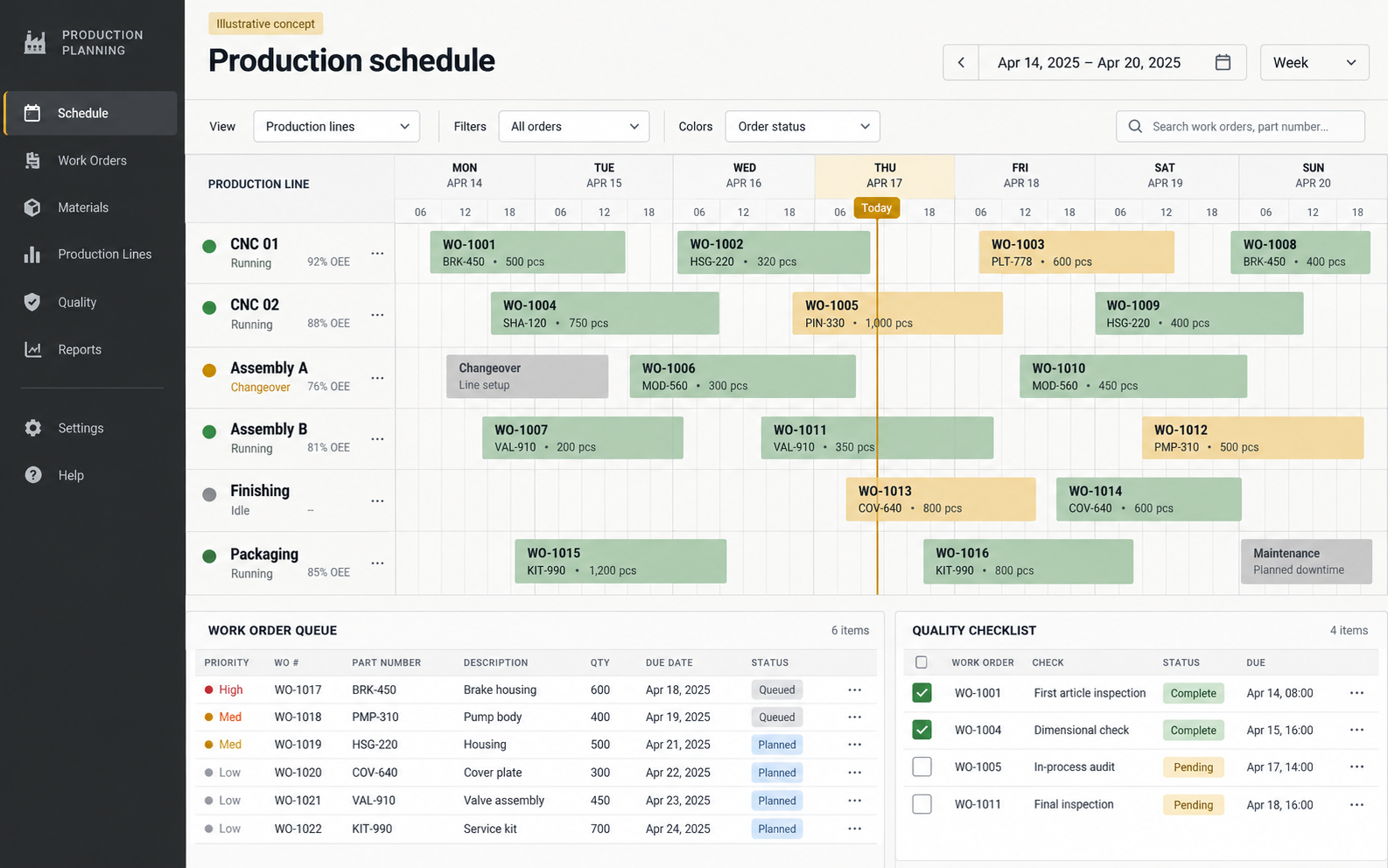Open the date range calendar icon
Viewport: 1388px width, 868px height.
tap(1223, 62)
